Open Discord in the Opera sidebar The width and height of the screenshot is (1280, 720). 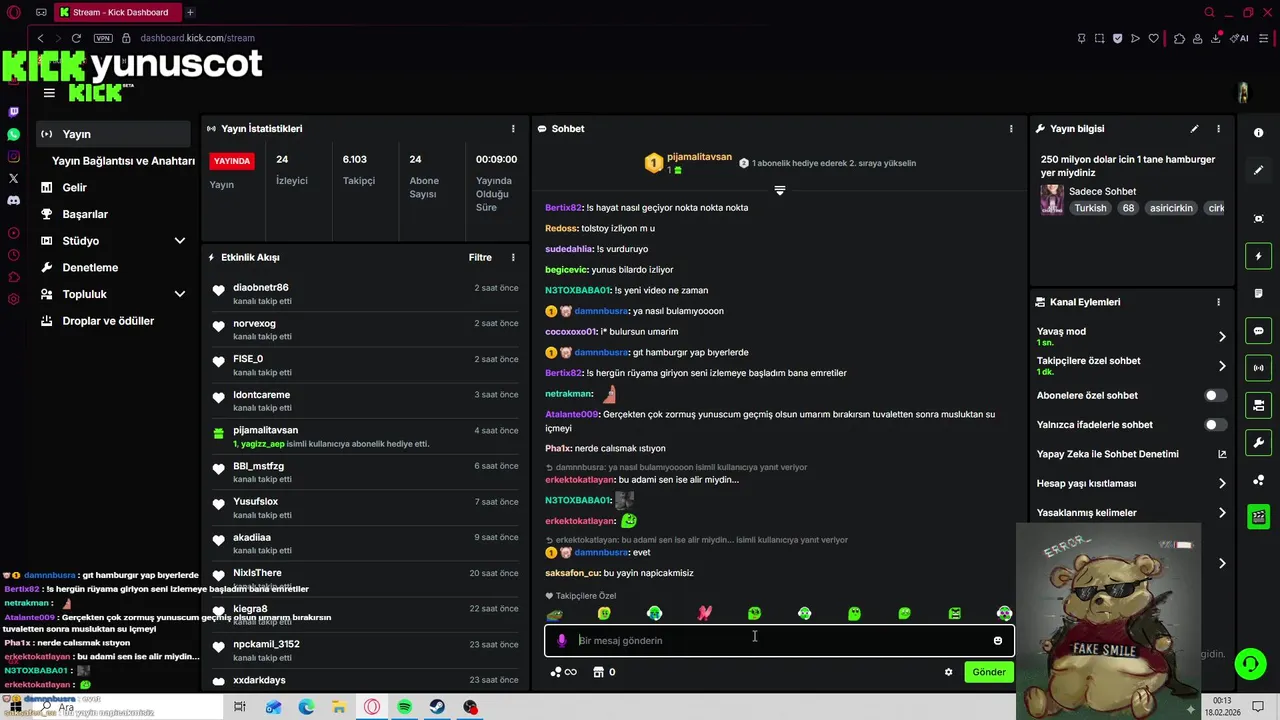(x=14, y=200)
